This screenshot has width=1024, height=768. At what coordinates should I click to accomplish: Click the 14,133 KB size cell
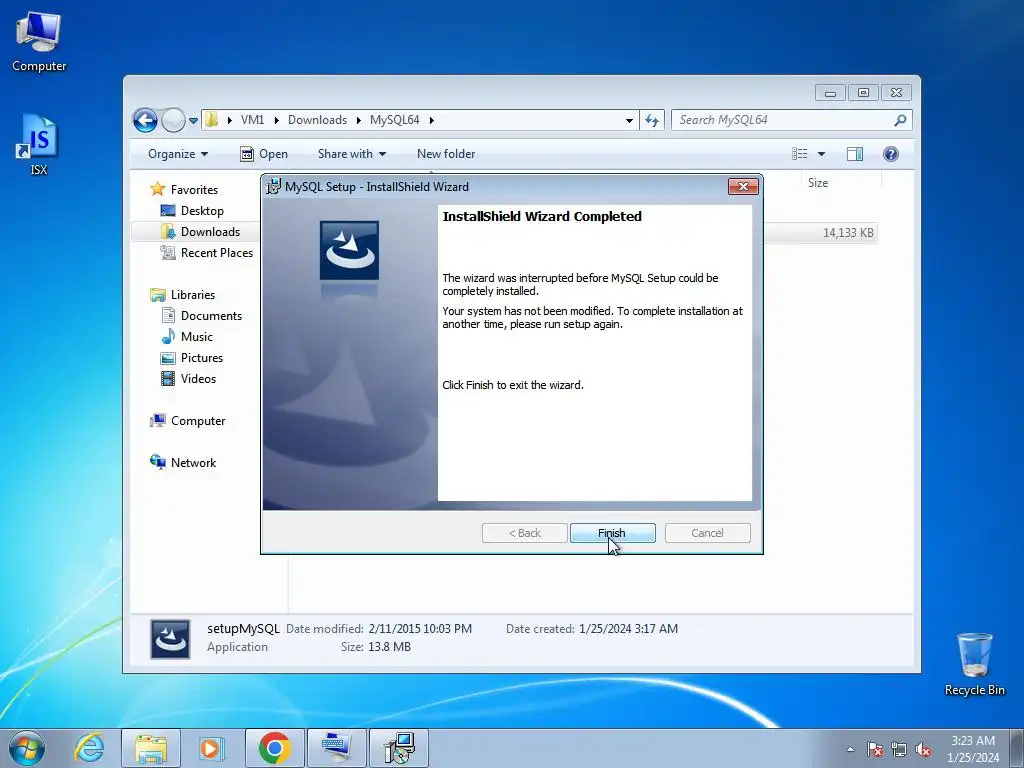(848, 232)
